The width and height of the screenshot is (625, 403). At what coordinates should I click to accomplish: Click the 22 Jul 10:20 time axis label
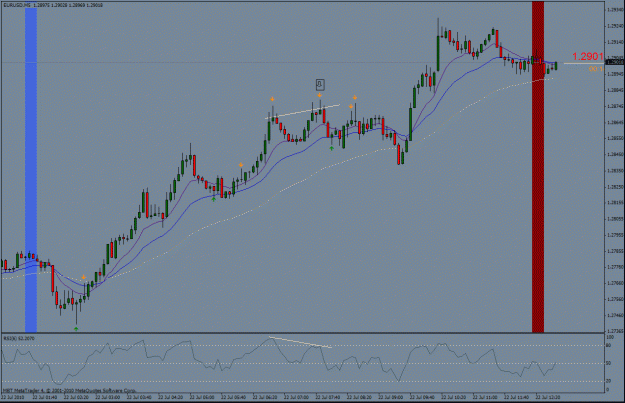click(454, 397)
